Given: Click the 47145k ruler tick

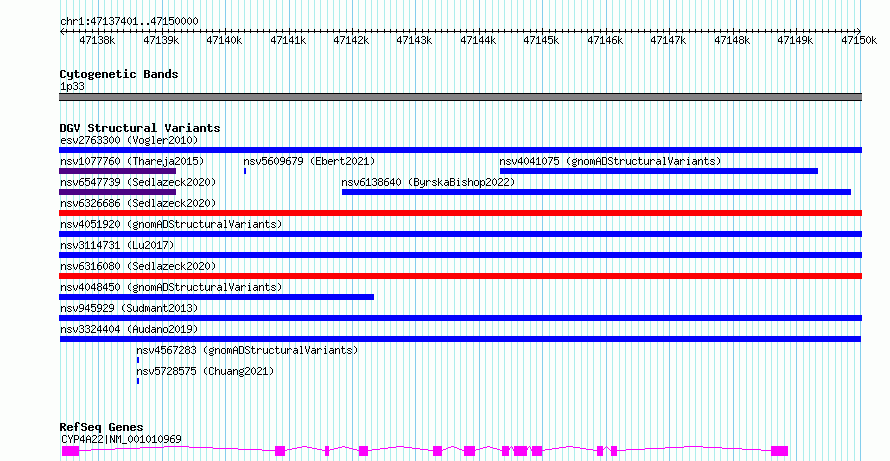Looking at the screenshot, I should point(541,40).
